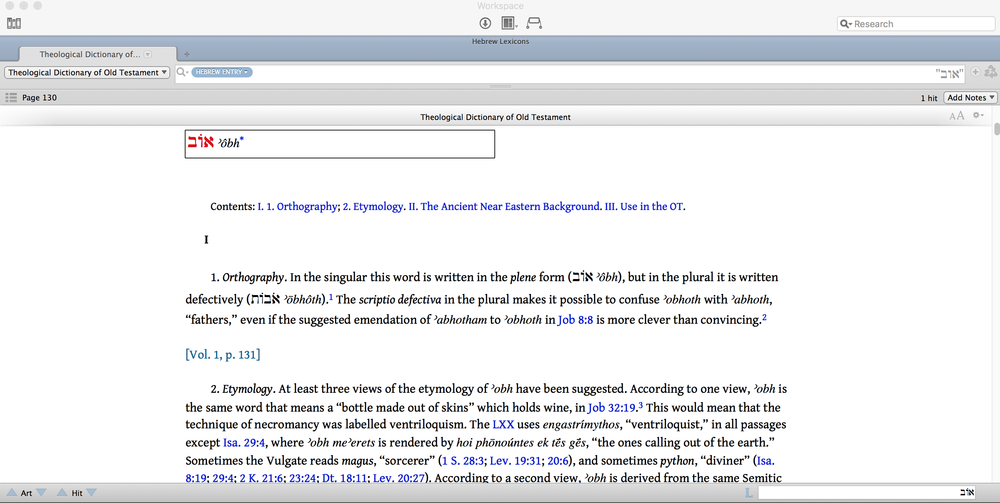
Task: Click the plus icon beside search field
Action: click(x=976, y=72)
